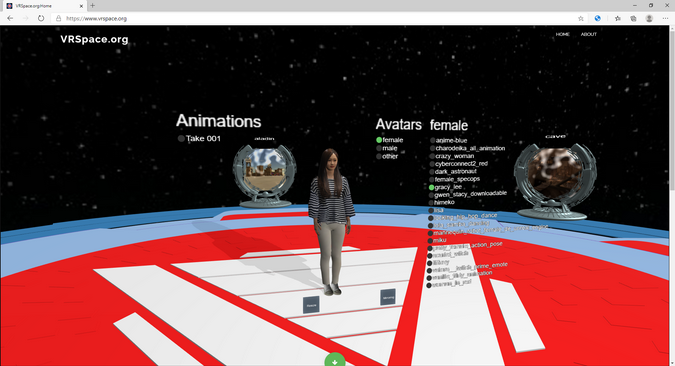Choose the miku avatar
The height and width of the screenshot is (366, 675).
(x=437, y=240)
